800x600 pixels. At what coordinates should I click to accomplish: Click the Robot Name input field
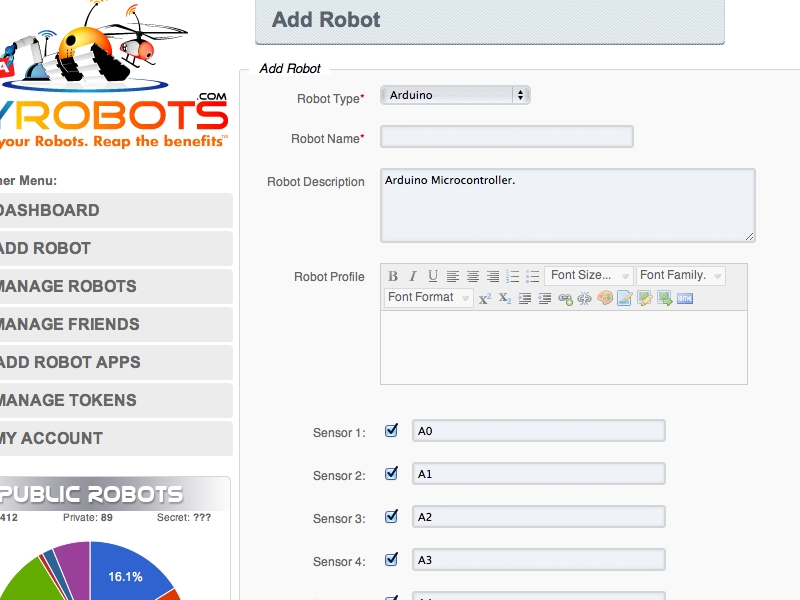(507, 137)
